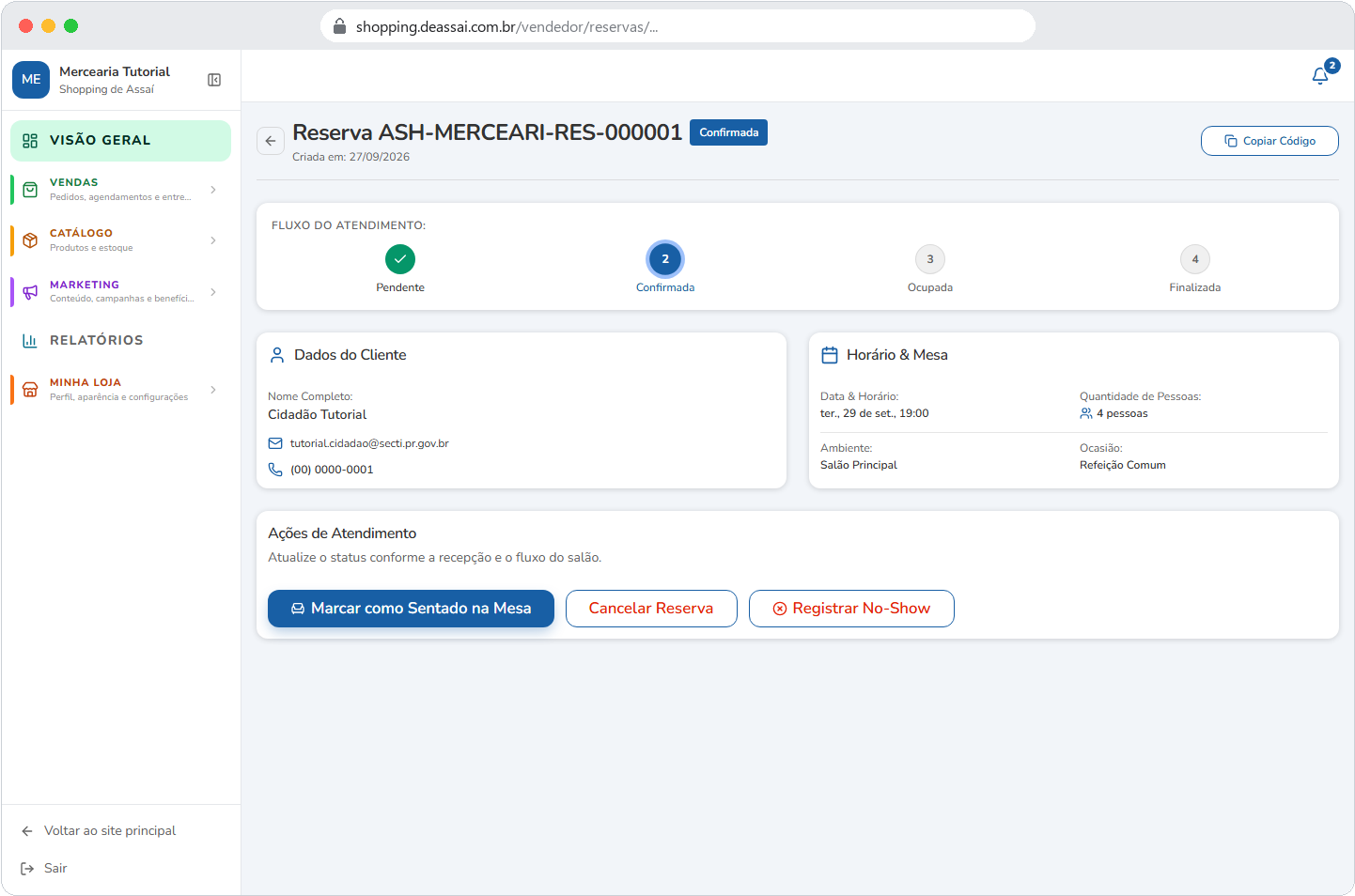Click the people icon beside 4 pessoas
This screenshot has height=896, width=1355.
(x=1086, y=413)
